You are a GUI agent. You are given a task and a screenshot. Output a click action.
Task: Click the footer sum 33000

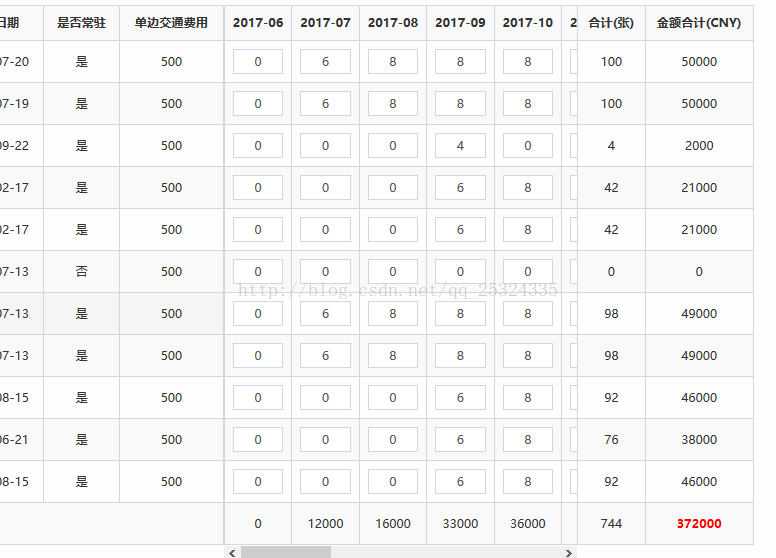(x=460, y=524)
